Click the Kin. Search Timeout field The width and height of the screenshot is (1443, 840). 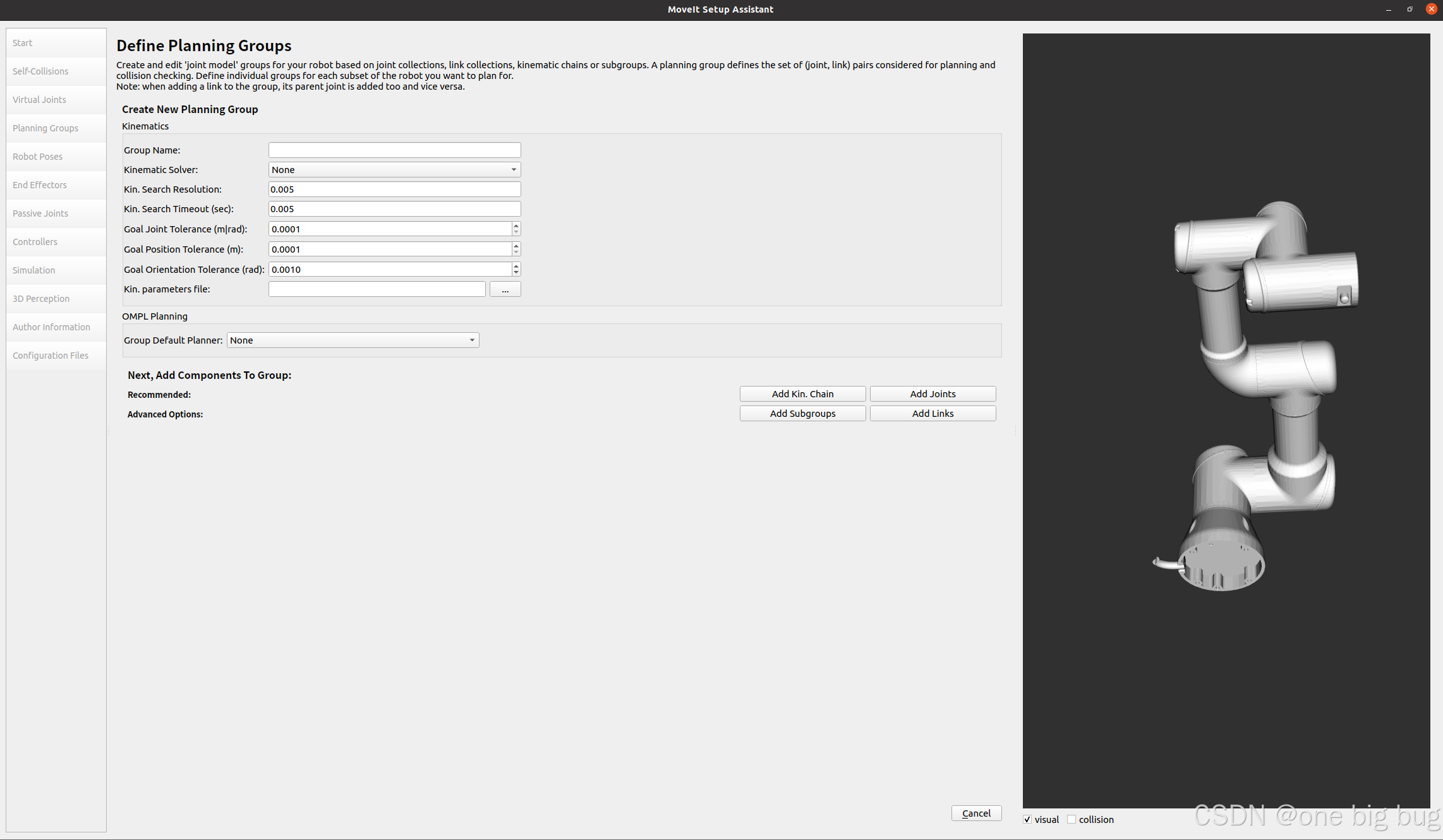tap(394, 209)
